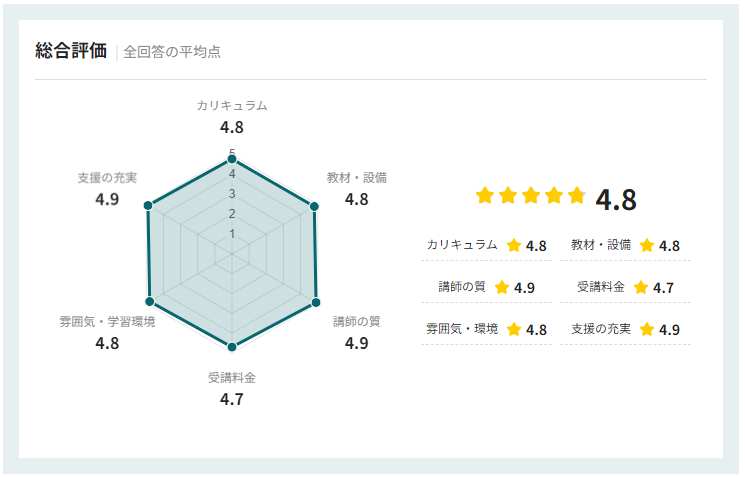Screen dimensions: 745x477
Task: Click the 全回答の平均点 subtitle text
Action: coord(172,52)
